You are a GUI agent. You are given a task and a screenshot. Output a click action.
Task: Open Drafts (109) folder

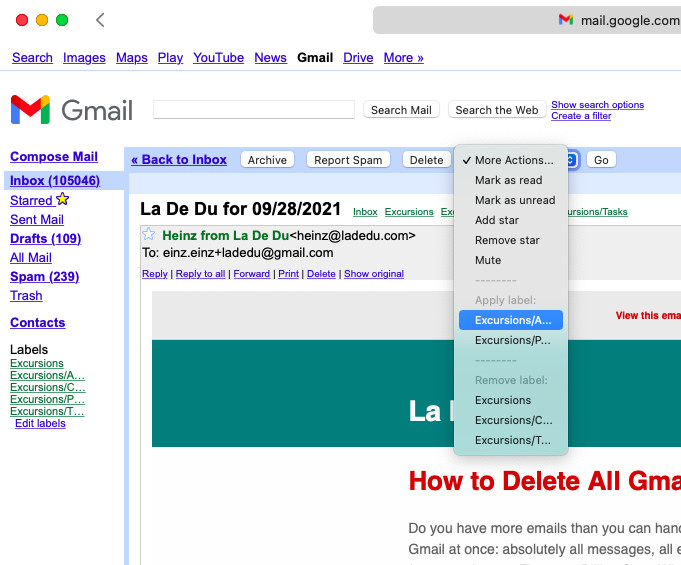[46, 238]
